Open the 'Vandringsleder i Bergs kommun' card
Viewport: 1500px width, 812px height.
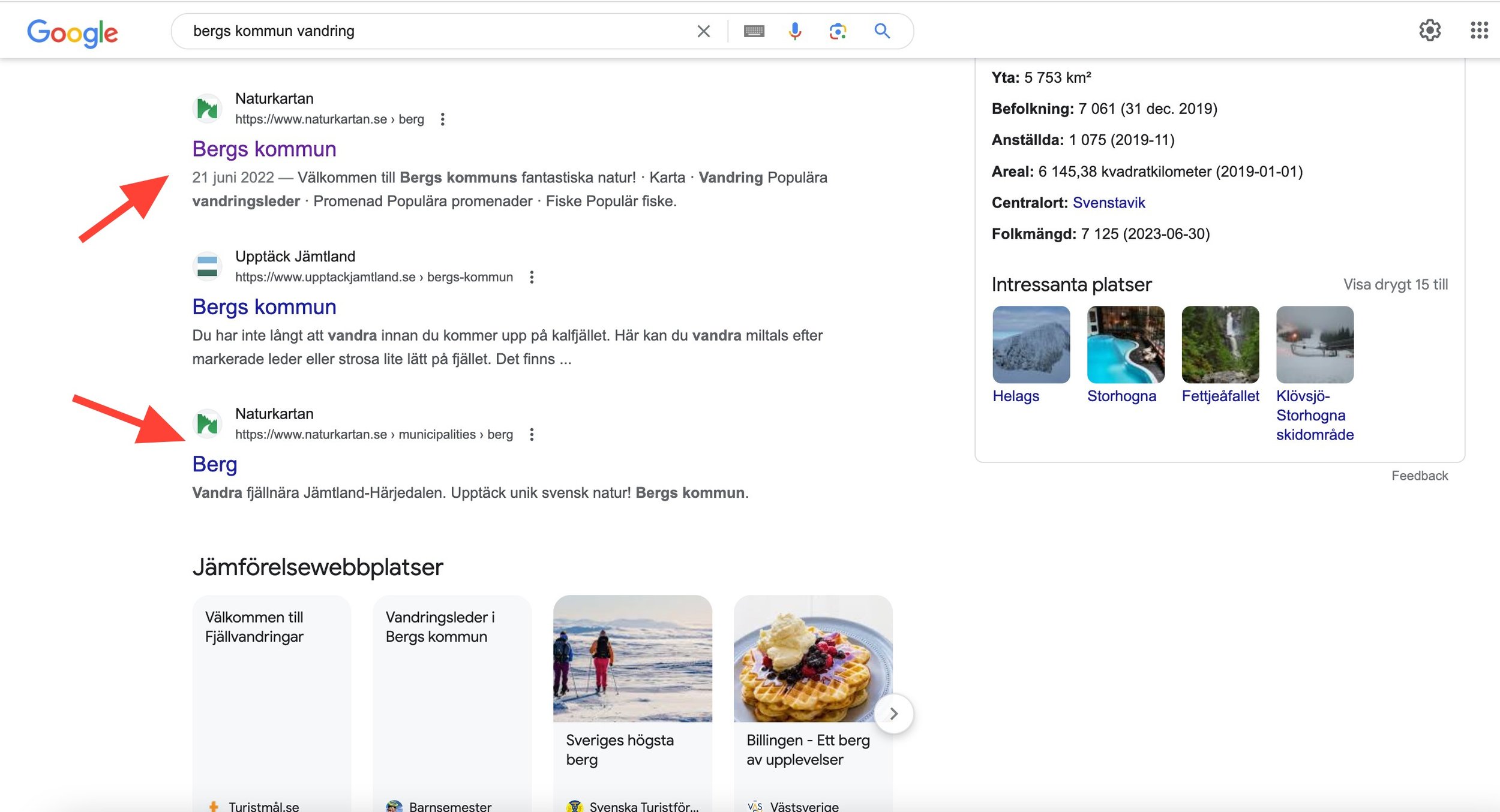452,703
